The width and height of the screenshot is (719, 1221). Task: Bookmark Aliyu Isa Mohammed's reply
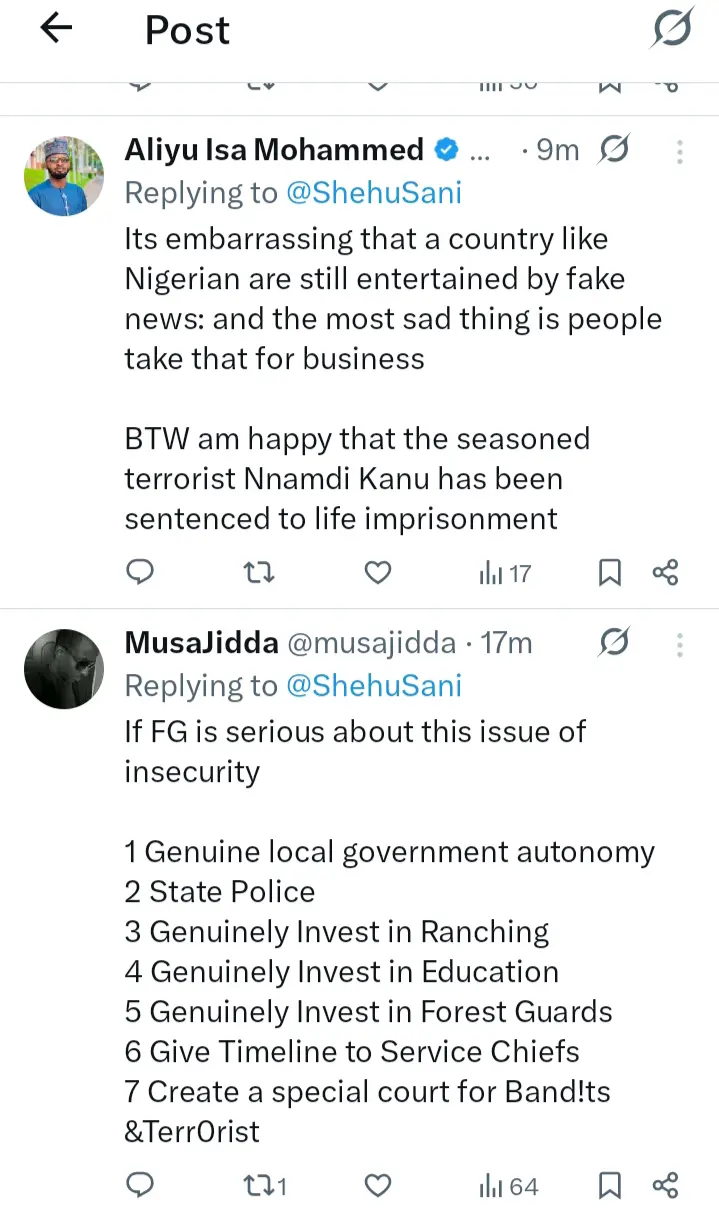coord(609,572)
